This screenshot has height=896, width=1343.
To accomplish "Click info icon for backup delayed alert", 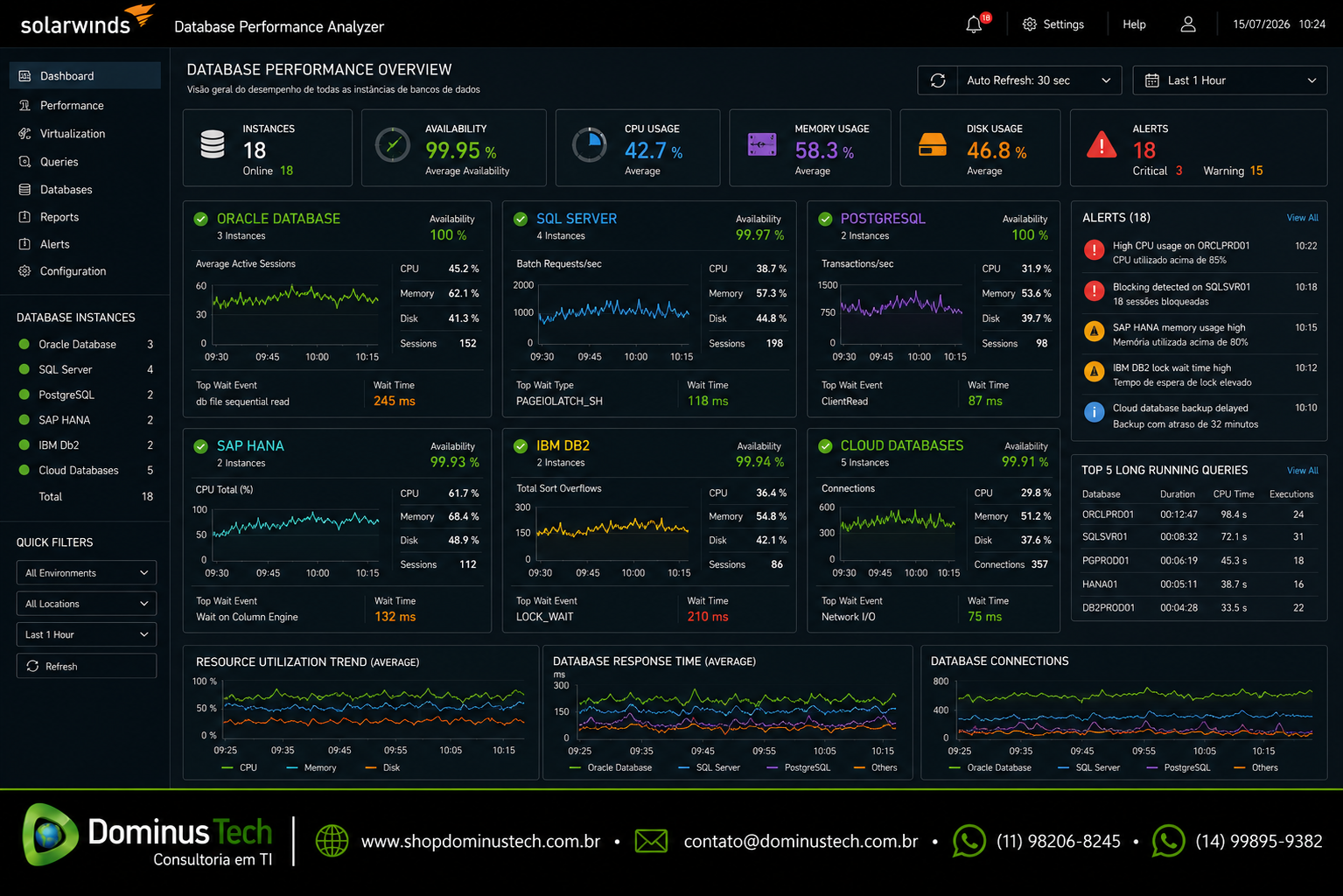I will coord(1094,411).
